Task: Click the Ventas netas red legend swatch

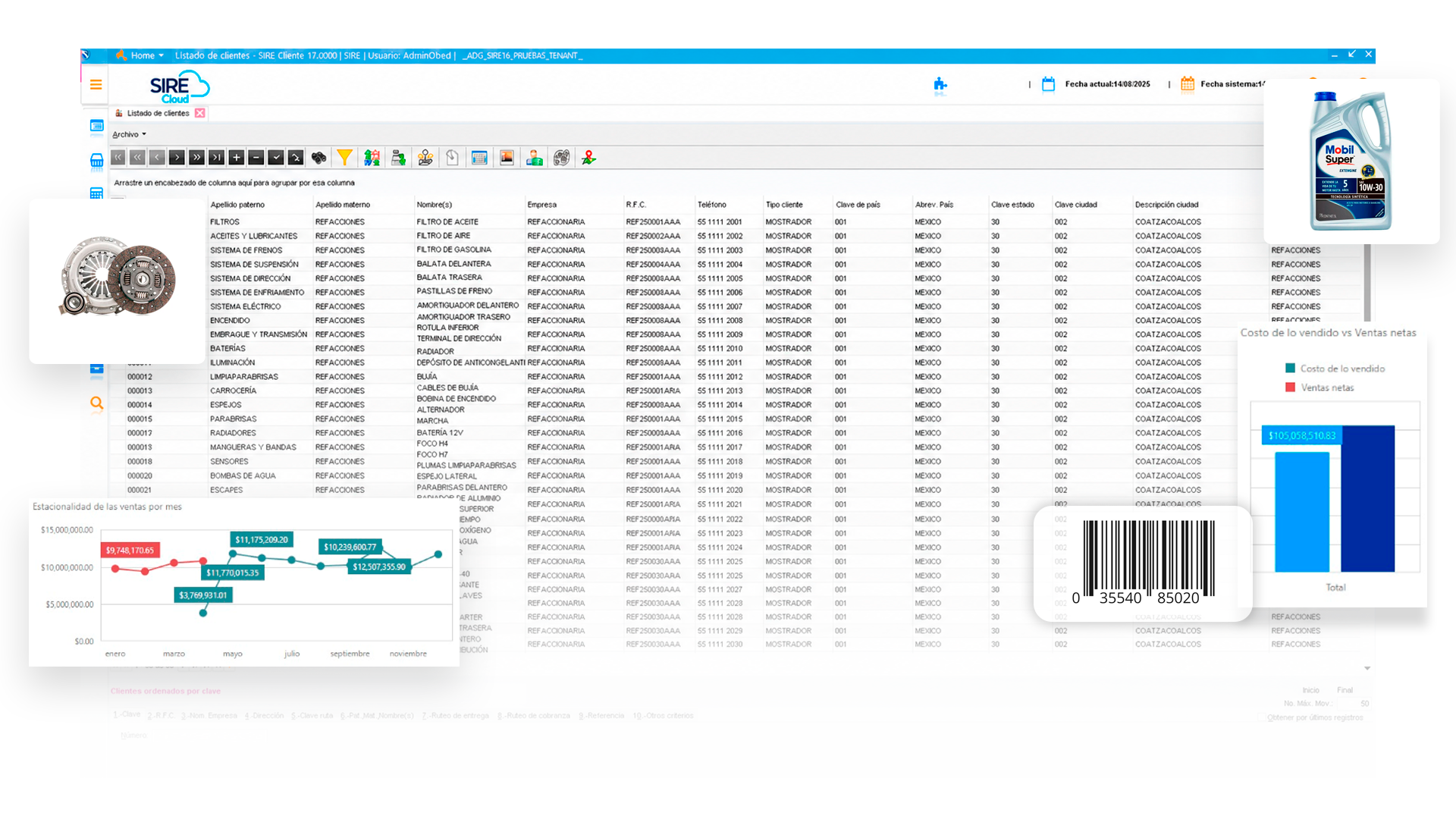Action: click(1290, 388)
